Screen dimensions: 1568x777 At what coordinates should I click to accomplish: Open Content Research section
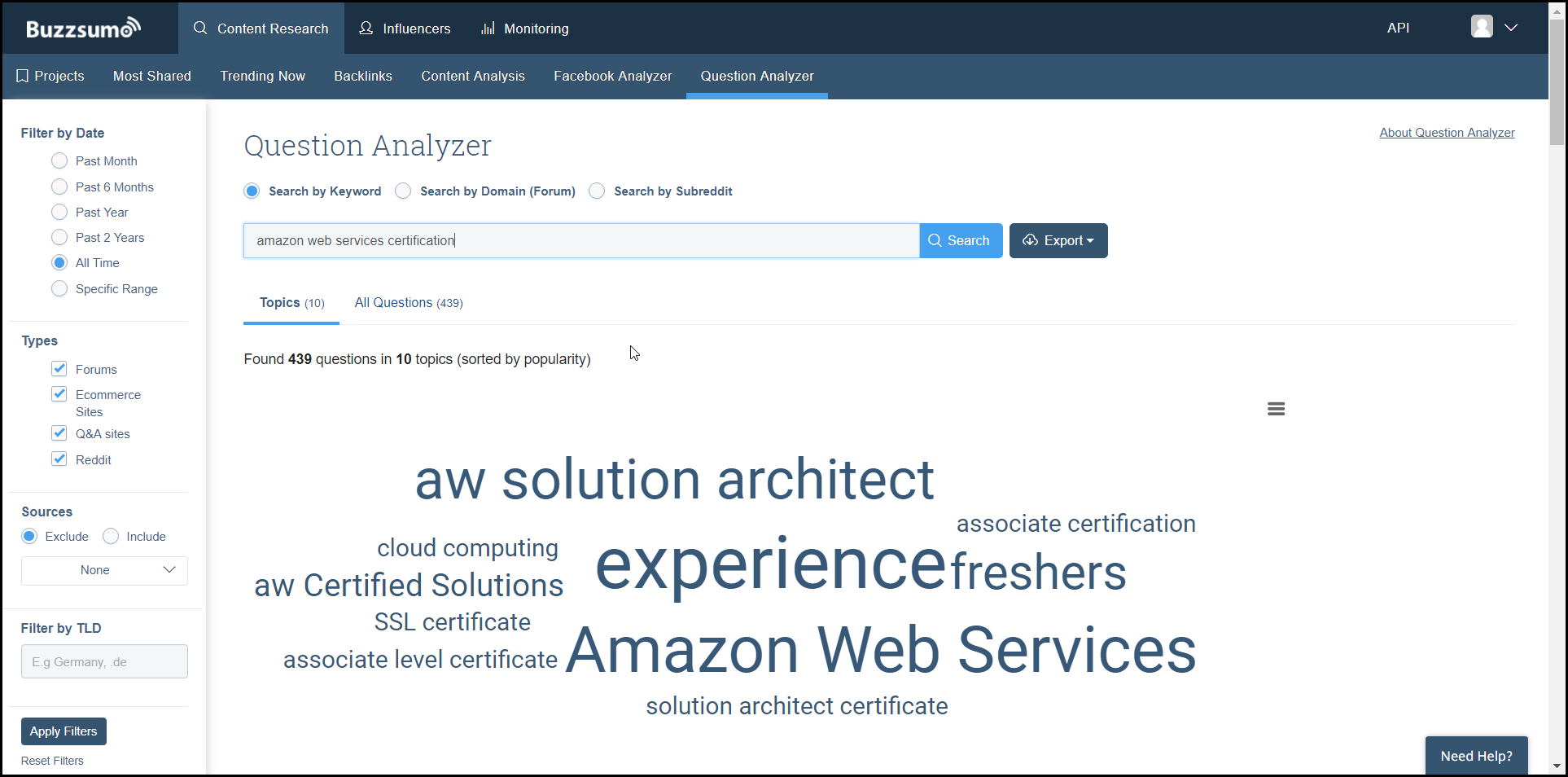(x=261, y=29)
